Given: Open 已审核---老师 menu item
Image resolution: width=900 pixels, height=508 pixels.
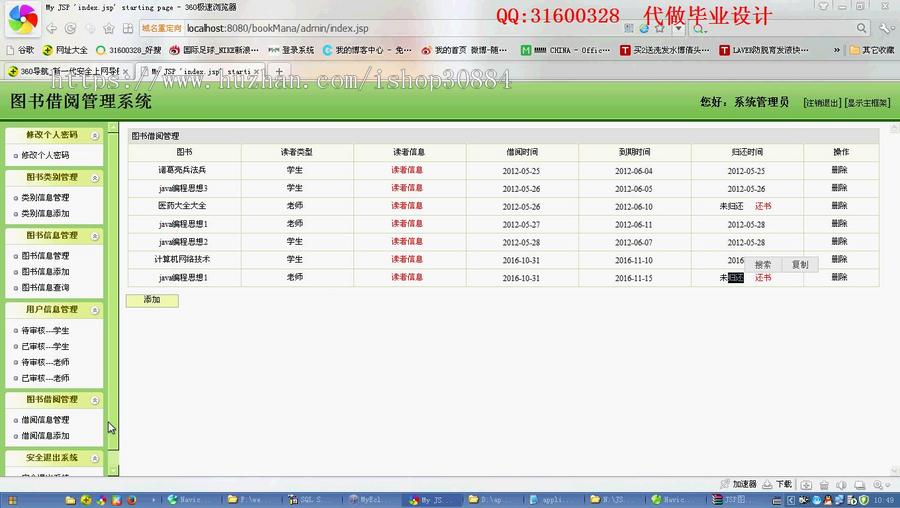Looking at the screenshot, I should click(45, 378).
